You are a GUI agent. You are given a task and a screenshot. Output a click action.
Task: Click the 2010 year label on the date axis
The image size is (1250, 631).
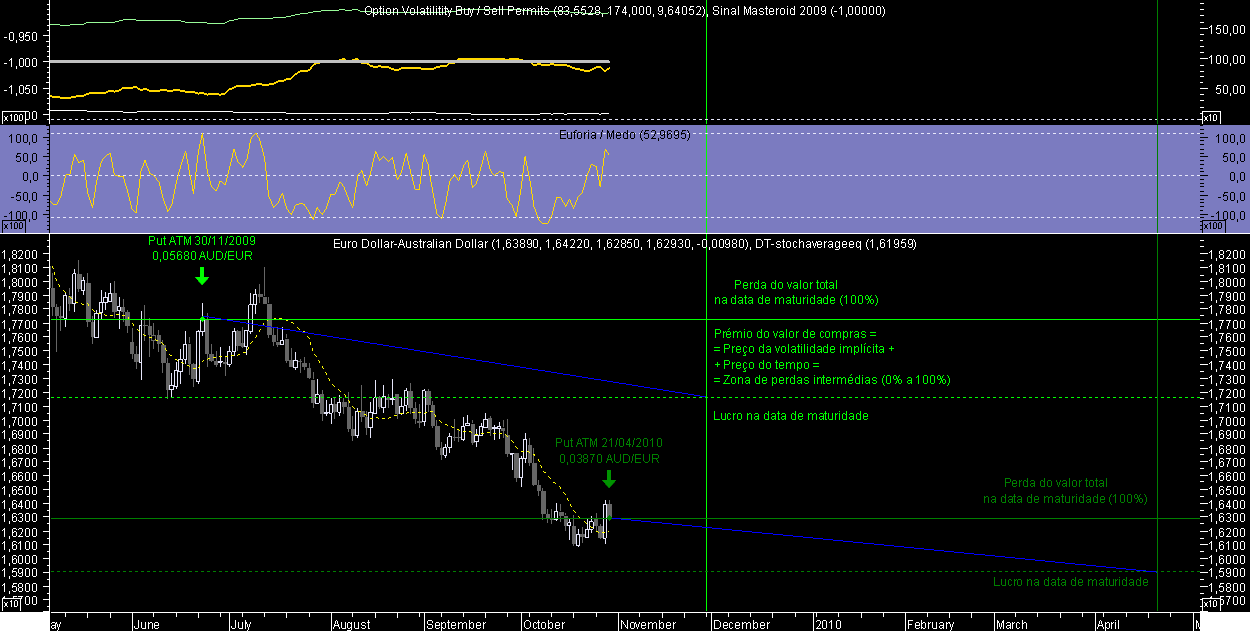point(827,624)
